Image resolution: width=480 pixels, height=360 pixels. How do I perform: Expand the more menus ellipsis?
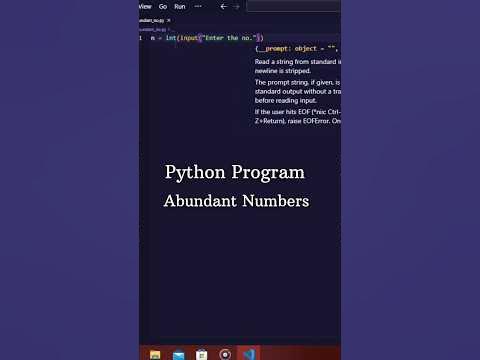pyautogui.click(x=198, y=6)
